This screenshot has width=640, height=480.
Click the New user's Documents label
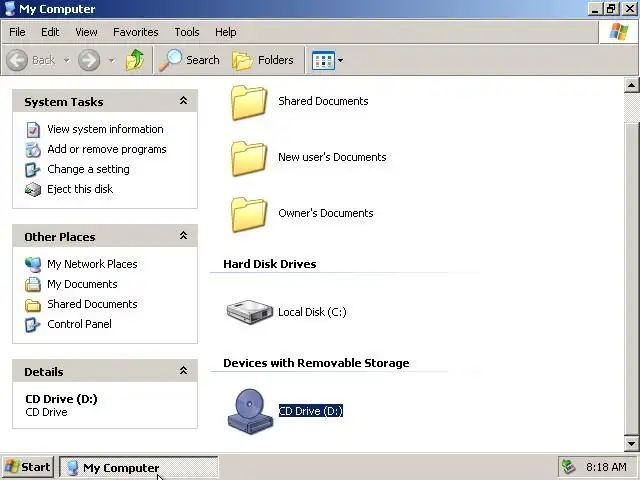coord(332,157)
